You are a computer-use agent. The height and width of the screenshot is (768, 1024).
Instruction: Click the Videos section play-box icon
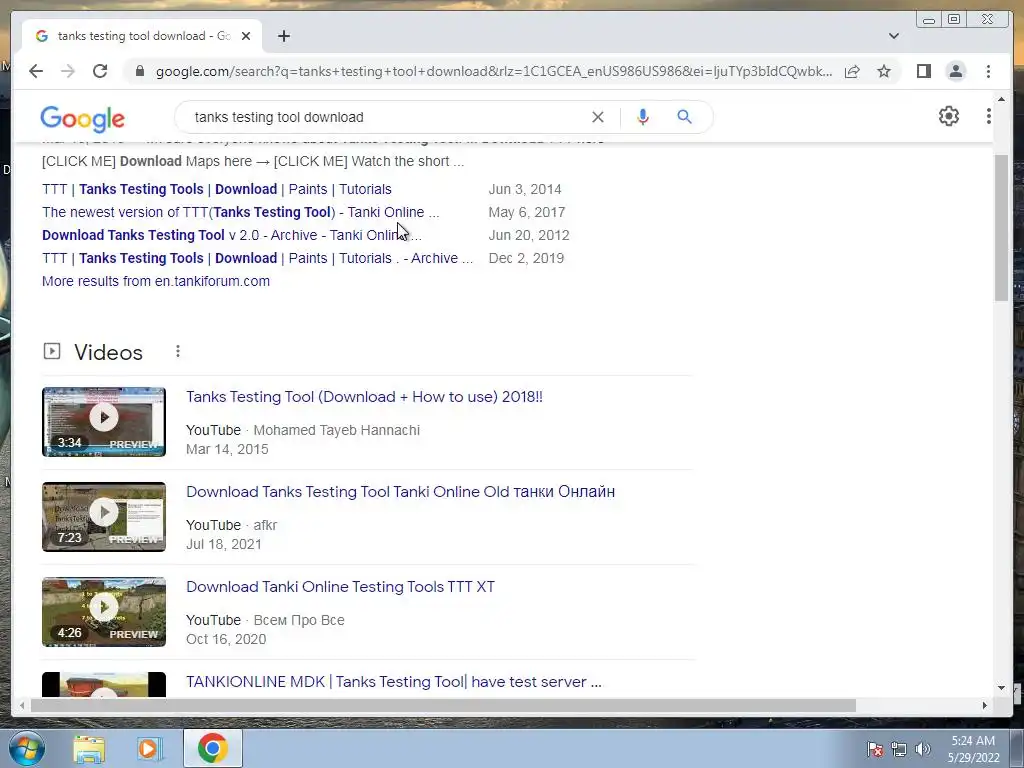[52, 351]
